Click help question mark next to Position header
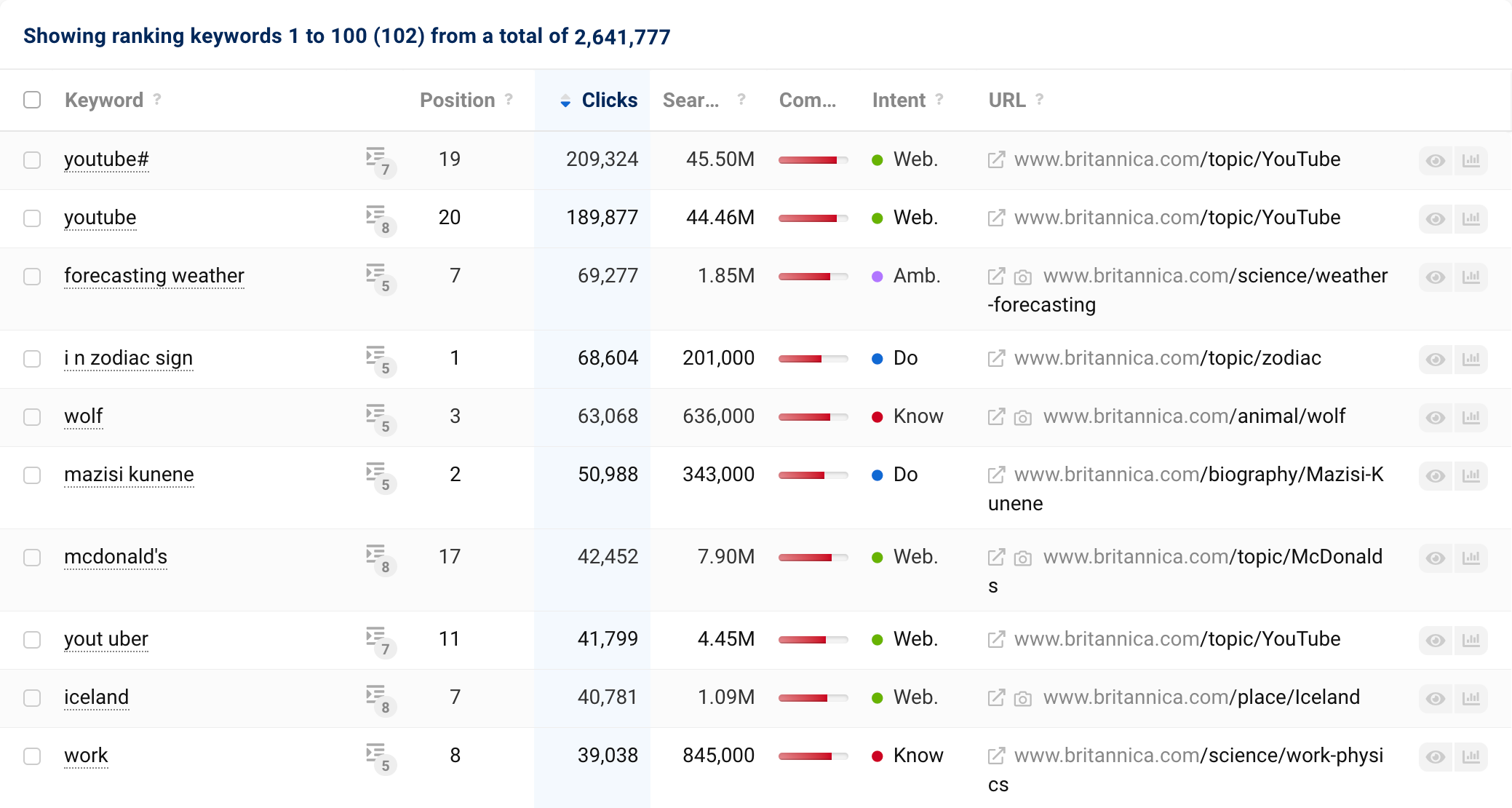This screenshot has width=1512, height=808. (x=509, y=99)
